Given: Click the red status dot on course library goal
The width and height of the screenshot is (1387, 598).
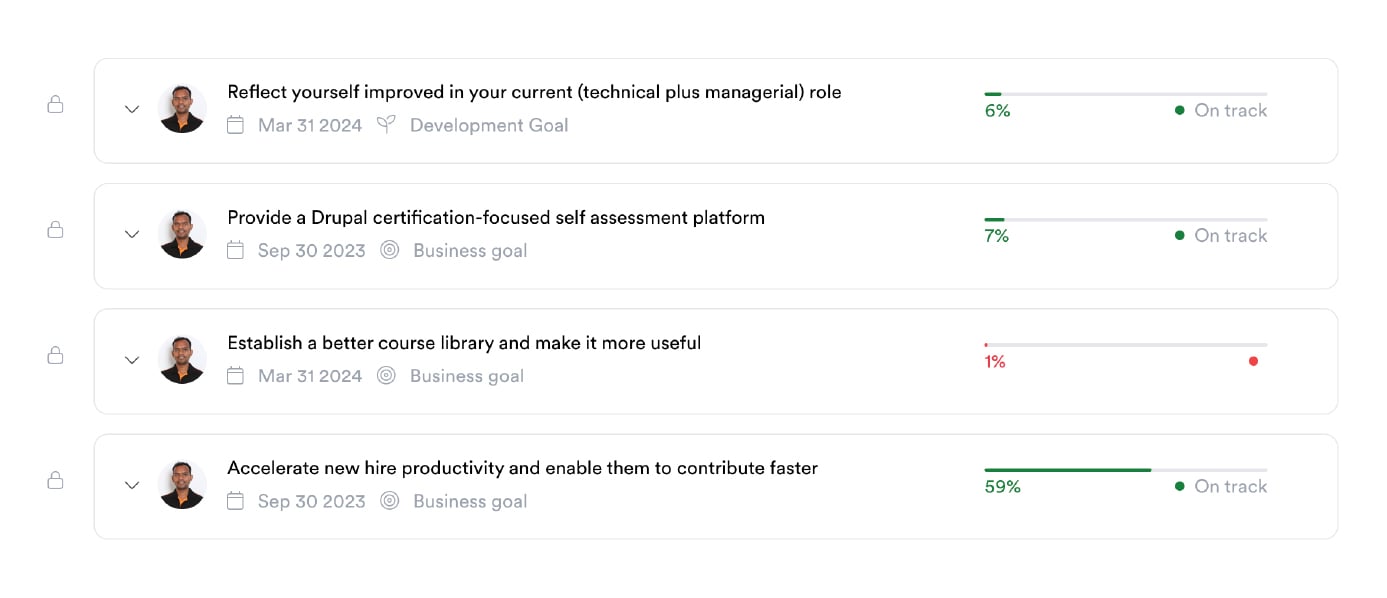Looking at the screenshot, I should tap(1253, 361).
